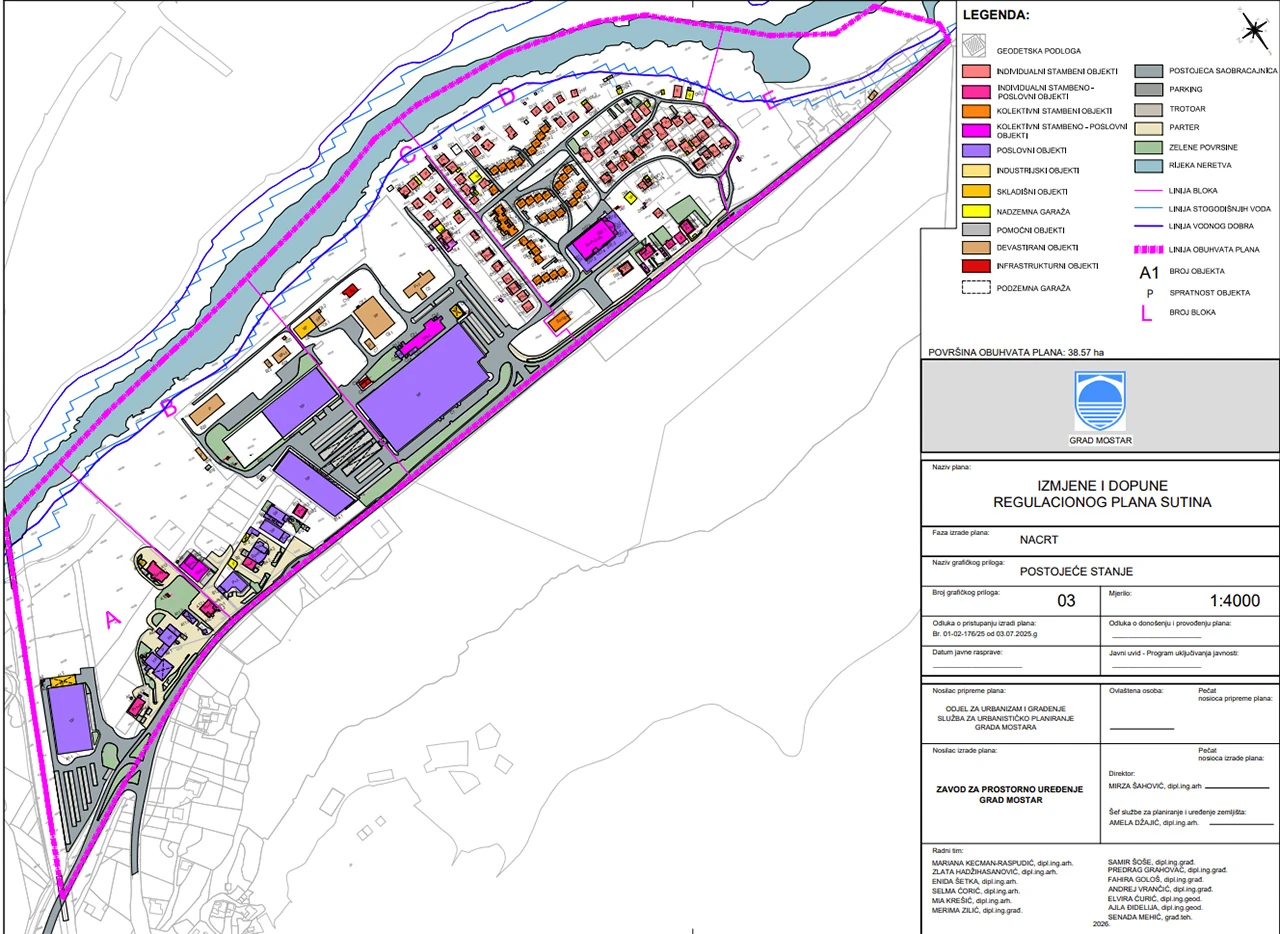Click the A1 Broj objekta legend symbol

click(1149, 271)
